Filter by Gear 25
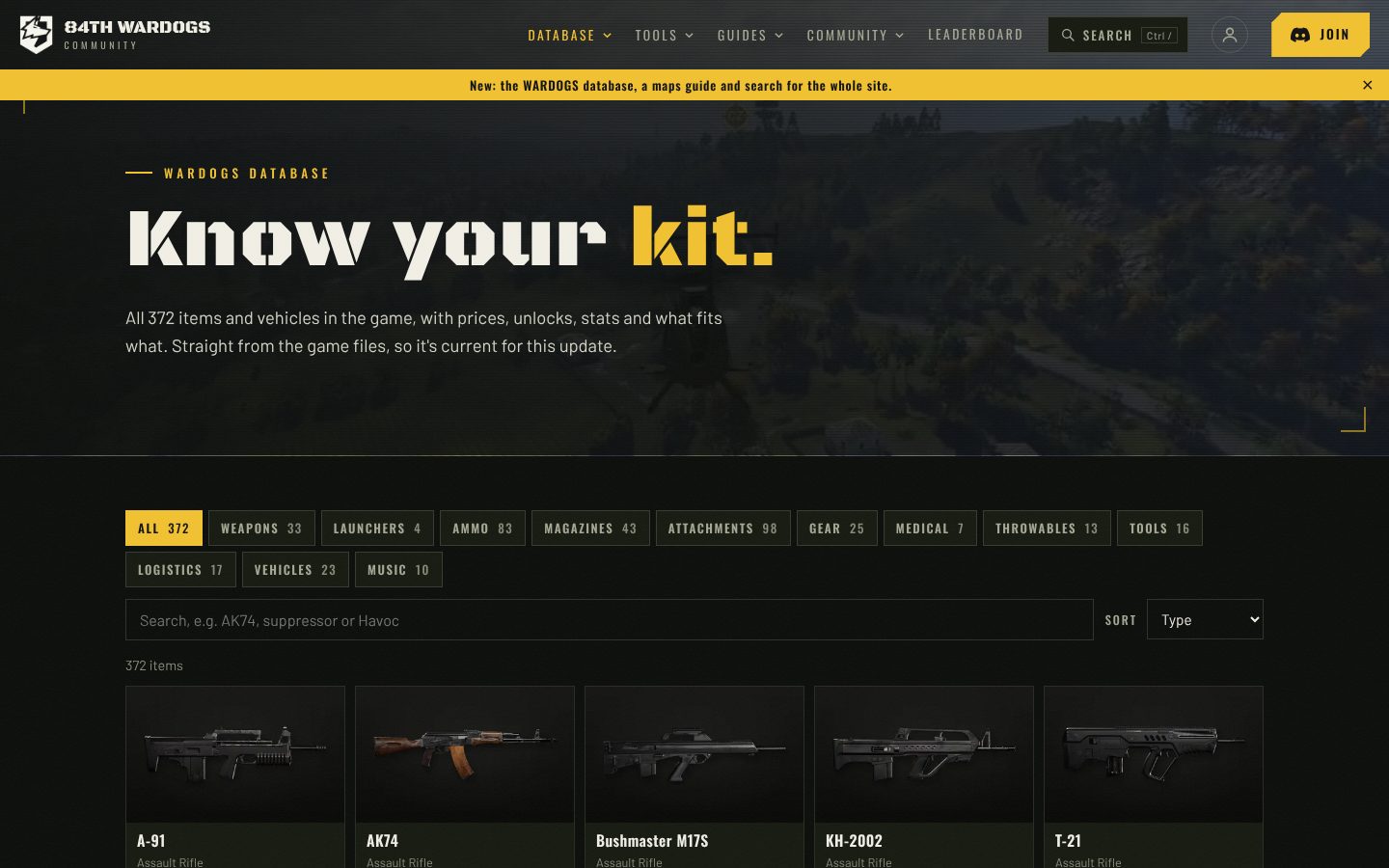 click(837, 528)
